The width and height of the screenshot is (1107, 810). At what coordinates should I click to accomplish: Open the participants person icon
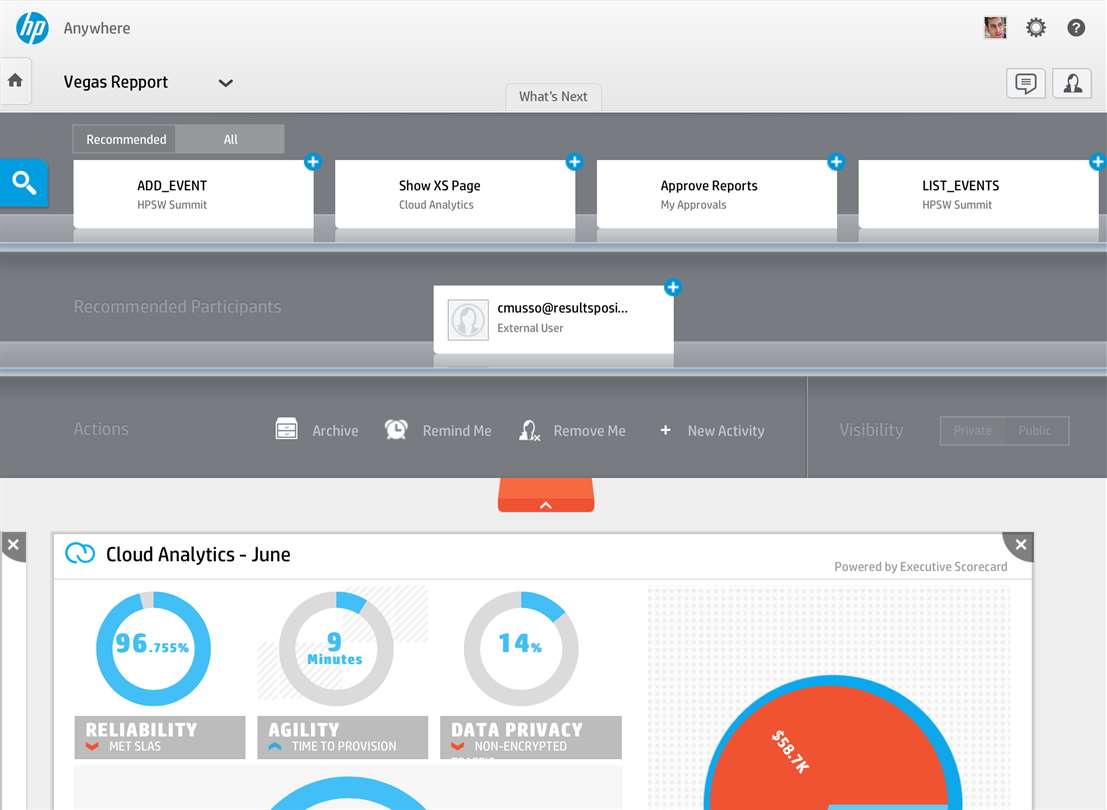[x=1072, y=83]
